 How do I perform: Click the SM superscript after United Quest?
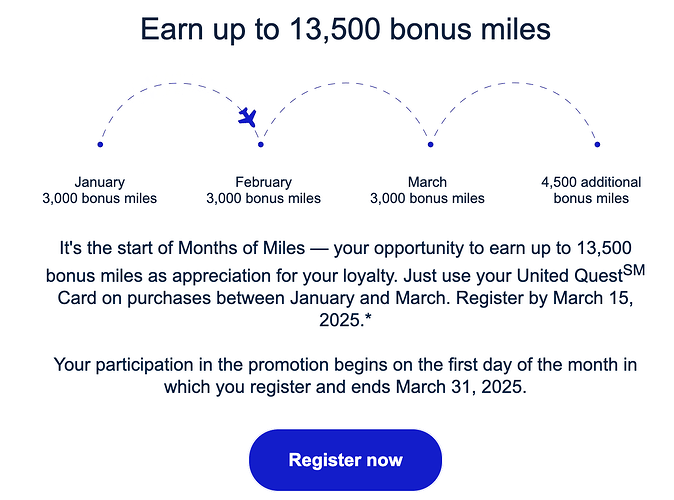coord(634,270)
